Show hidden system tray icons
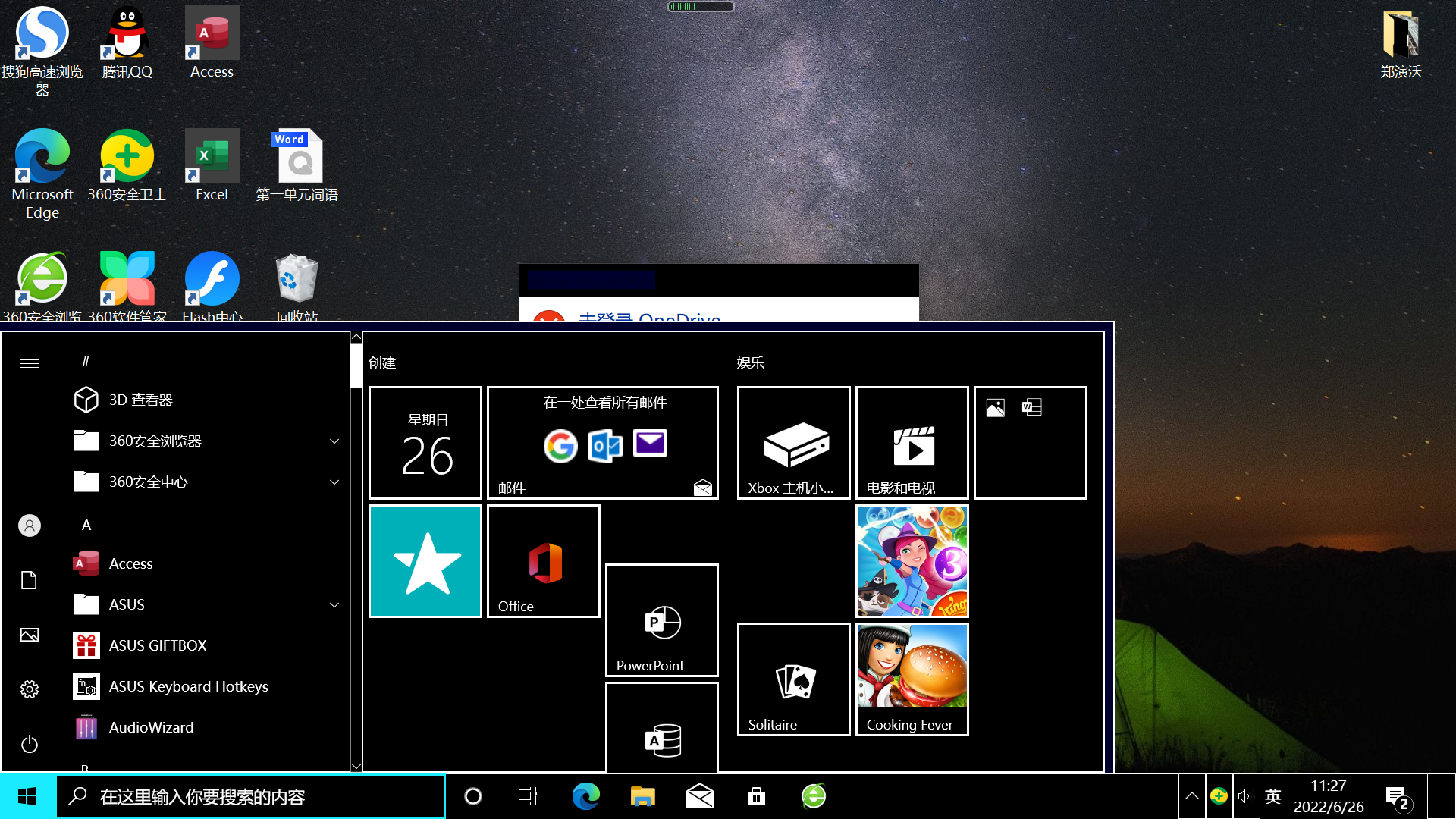The image size is (1456, 819). pyautogui.click(x=1192, y=796)
